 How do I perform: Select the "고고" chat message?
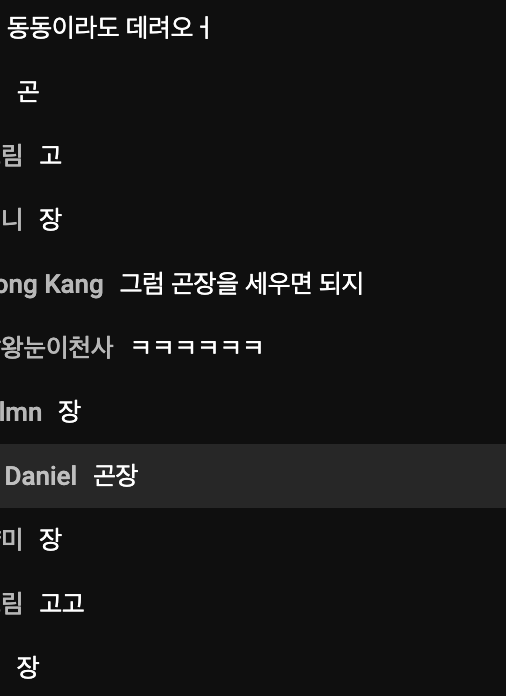tap(62, 603)
